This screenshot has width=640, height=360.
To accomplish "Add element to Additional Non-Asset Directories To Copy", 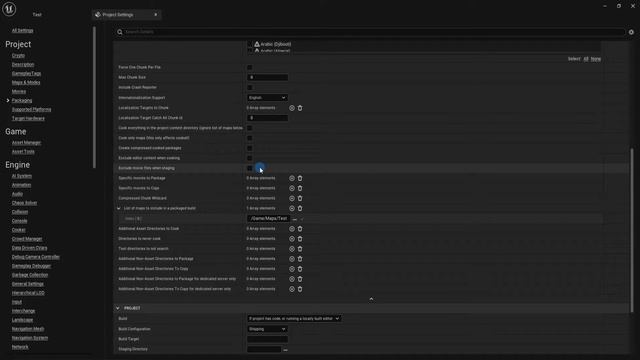I will coord(292,269).
